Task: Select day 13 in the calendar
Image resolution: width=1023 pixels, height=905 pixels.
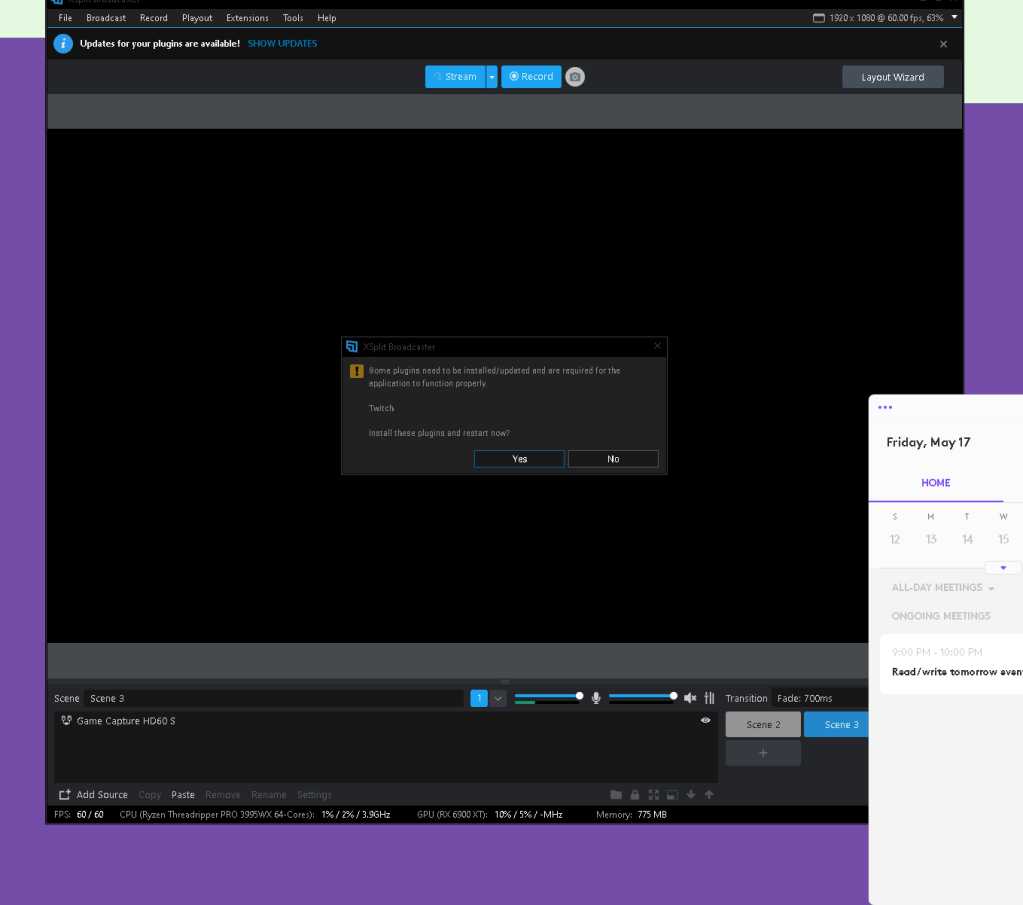Action: [931, 540]
